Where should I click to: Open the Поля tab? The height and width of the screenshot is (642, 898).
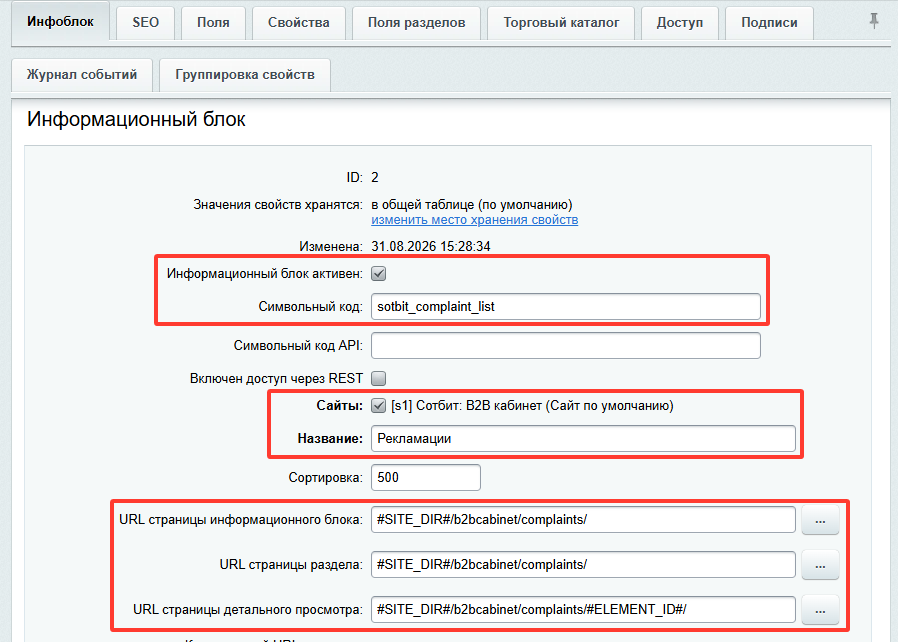tap(213, 23)
